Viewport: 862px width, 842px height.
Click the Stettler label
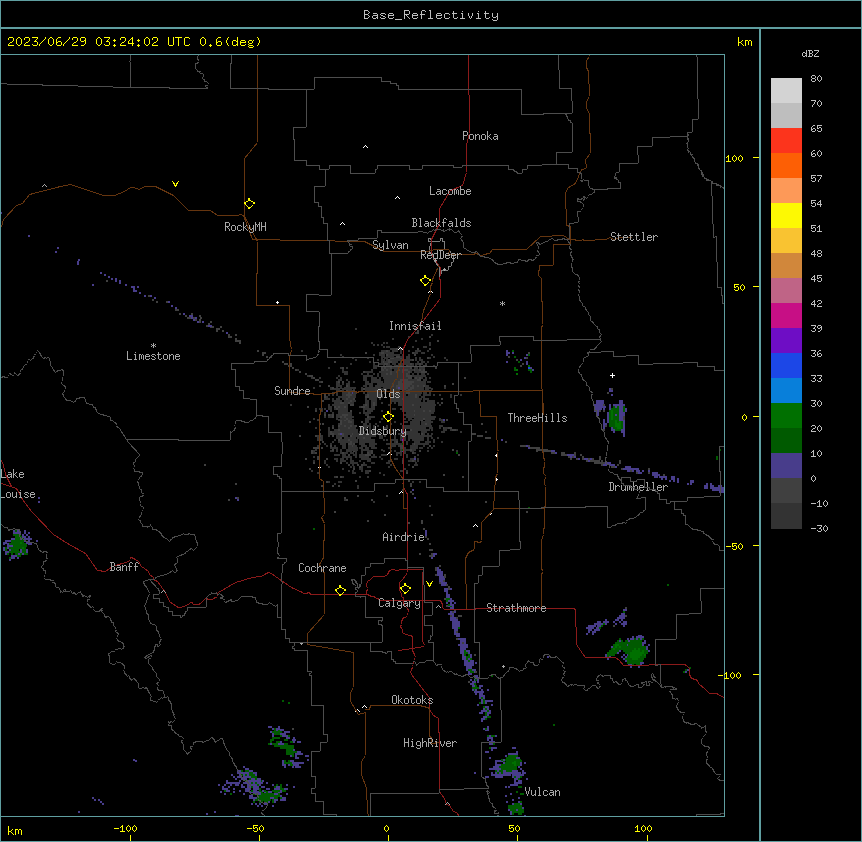pyautogui.click(x=634, y=237)
